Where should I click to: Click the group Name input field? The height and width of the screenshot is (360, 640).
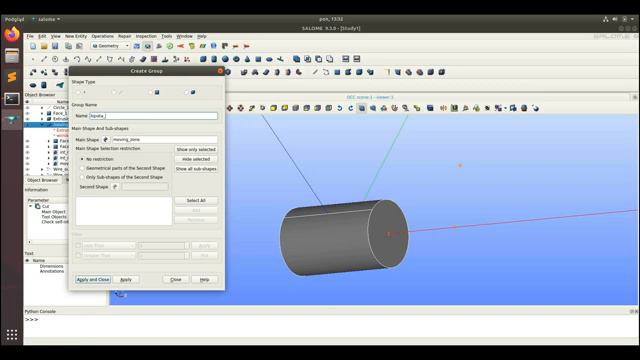tap(153, 116)
